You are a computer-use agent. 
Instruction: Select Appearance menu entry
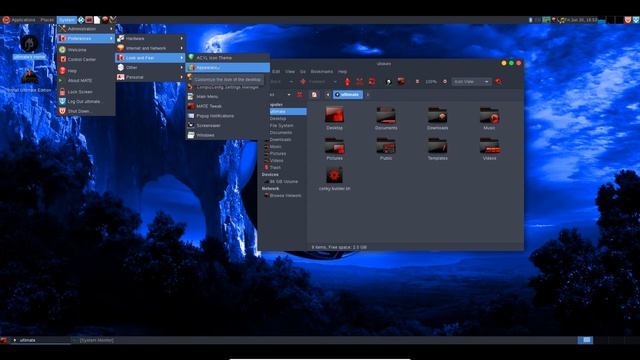[228, 67]
